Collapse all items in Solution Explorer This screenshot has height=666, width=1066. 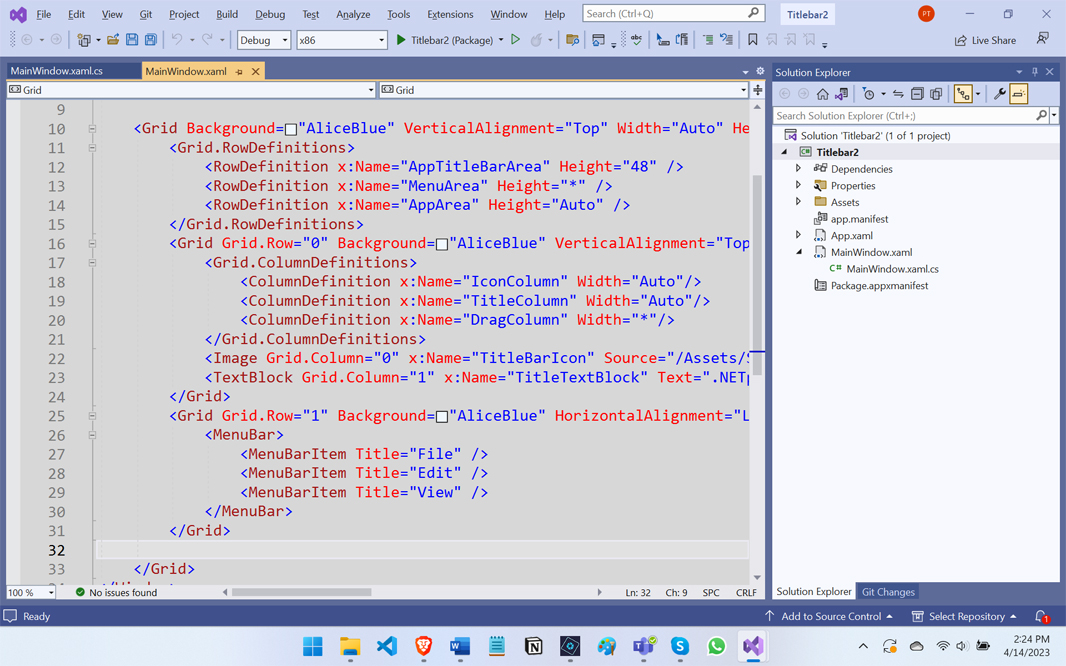coord(917,94)
